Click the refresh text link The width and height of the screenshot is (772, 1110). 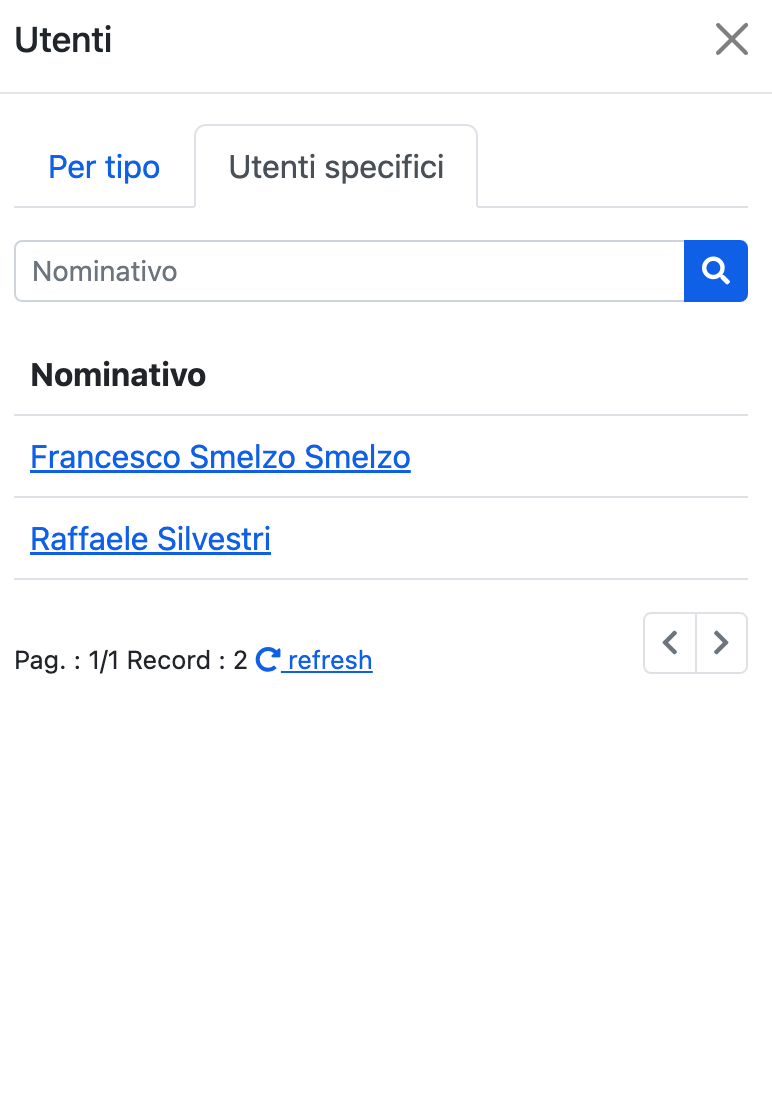click(x=330, y=660)
